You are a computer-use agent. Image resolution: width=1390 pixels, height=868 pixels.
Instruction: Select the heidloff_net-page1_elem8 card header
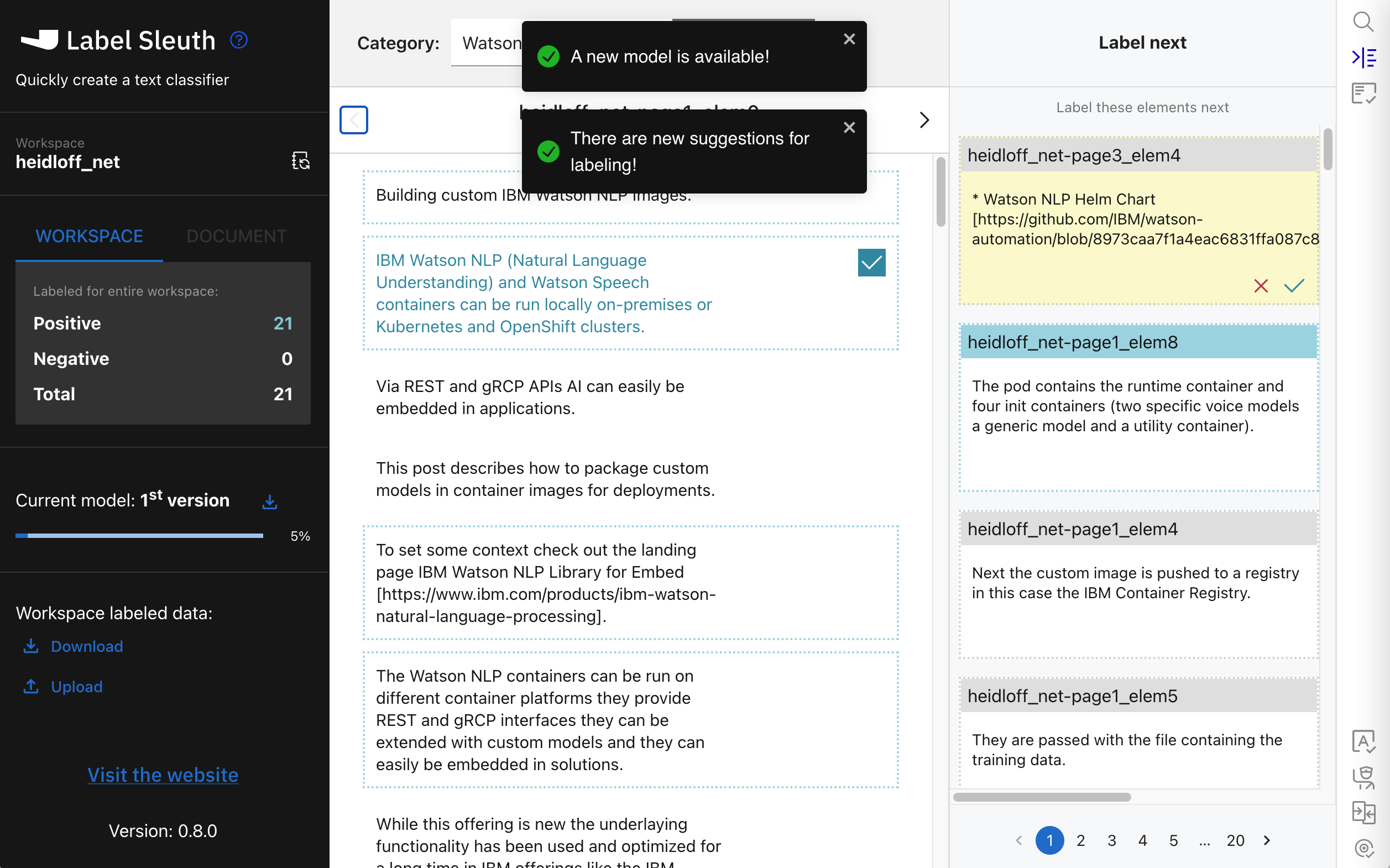[x=1138, y=342]
